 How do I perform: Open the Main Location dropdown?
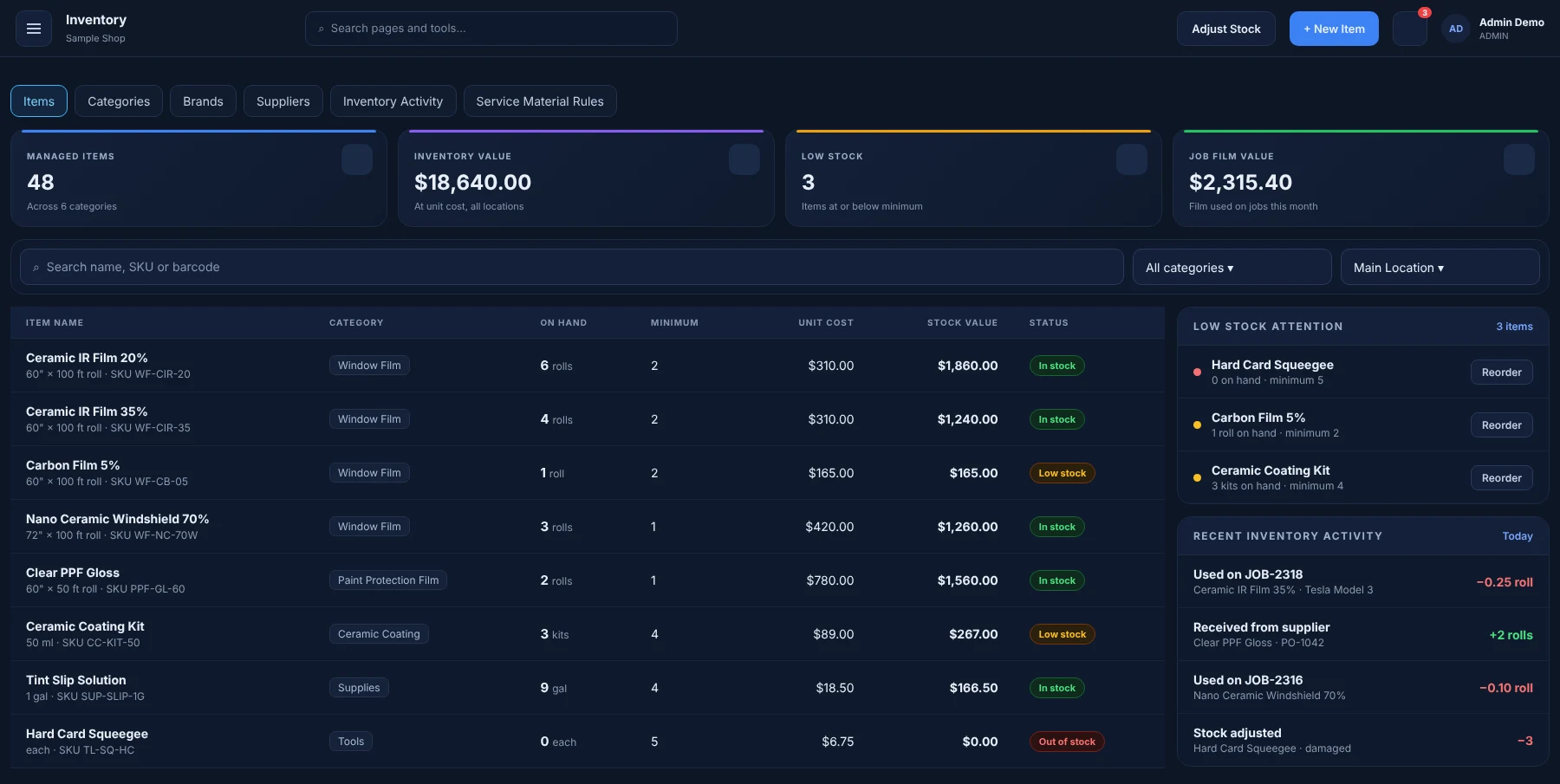pos(1440,267)
